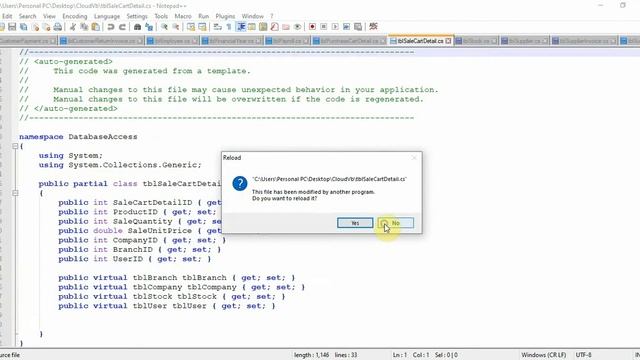Click Yes in the Reload dialog
The height and width of the screenshot is (360, 640).
tap(355, 223)
